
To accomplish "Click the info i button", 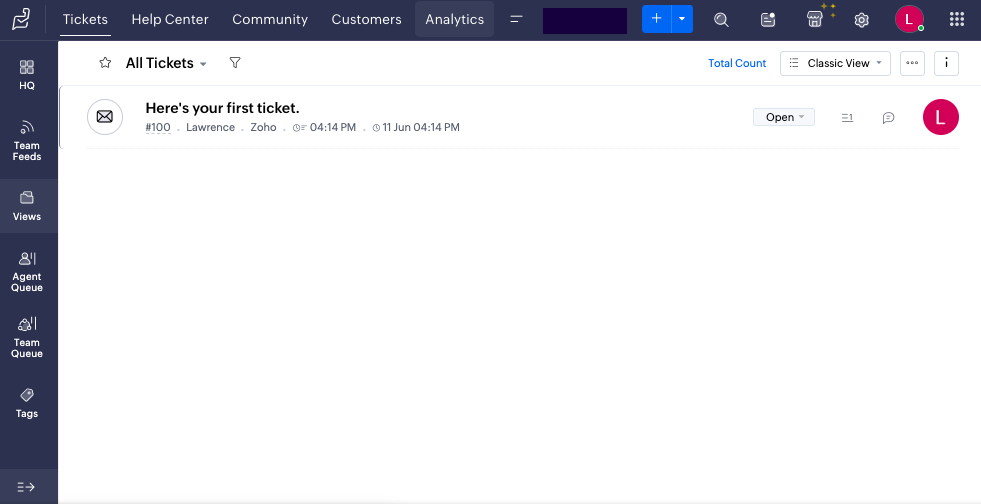I will 946,63.
